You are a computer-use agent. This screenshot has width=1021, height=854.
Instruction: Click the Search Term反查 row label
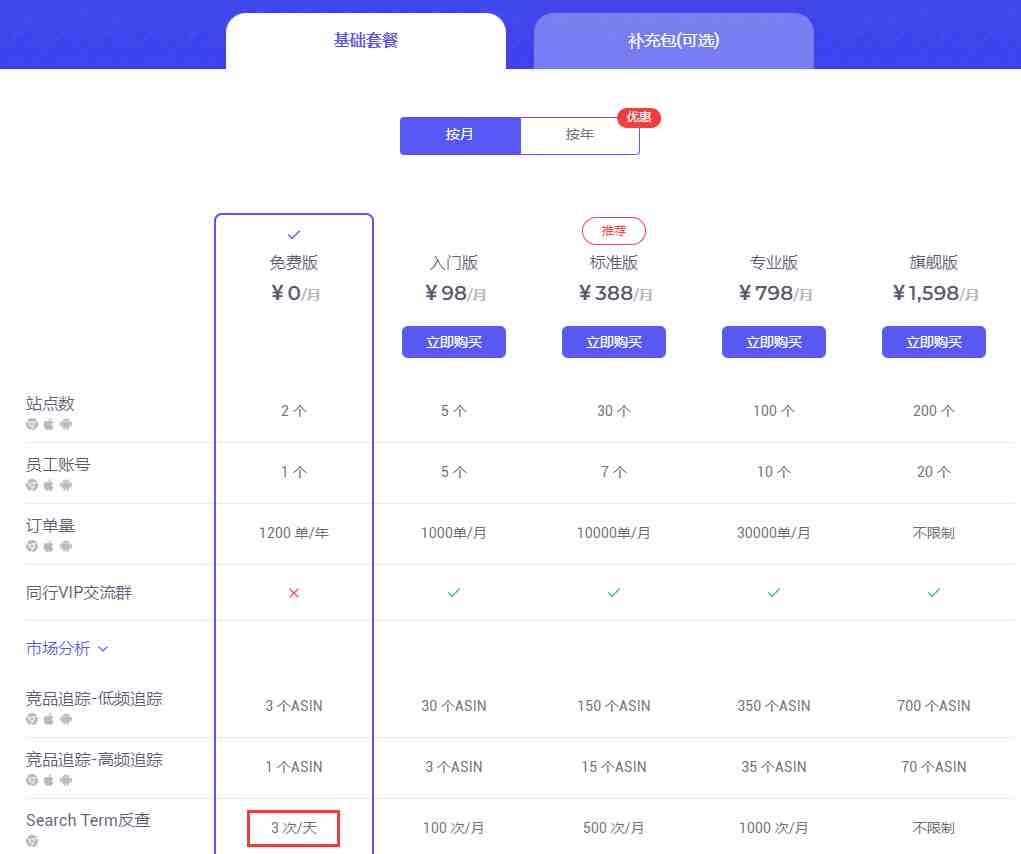coord(88,820)
